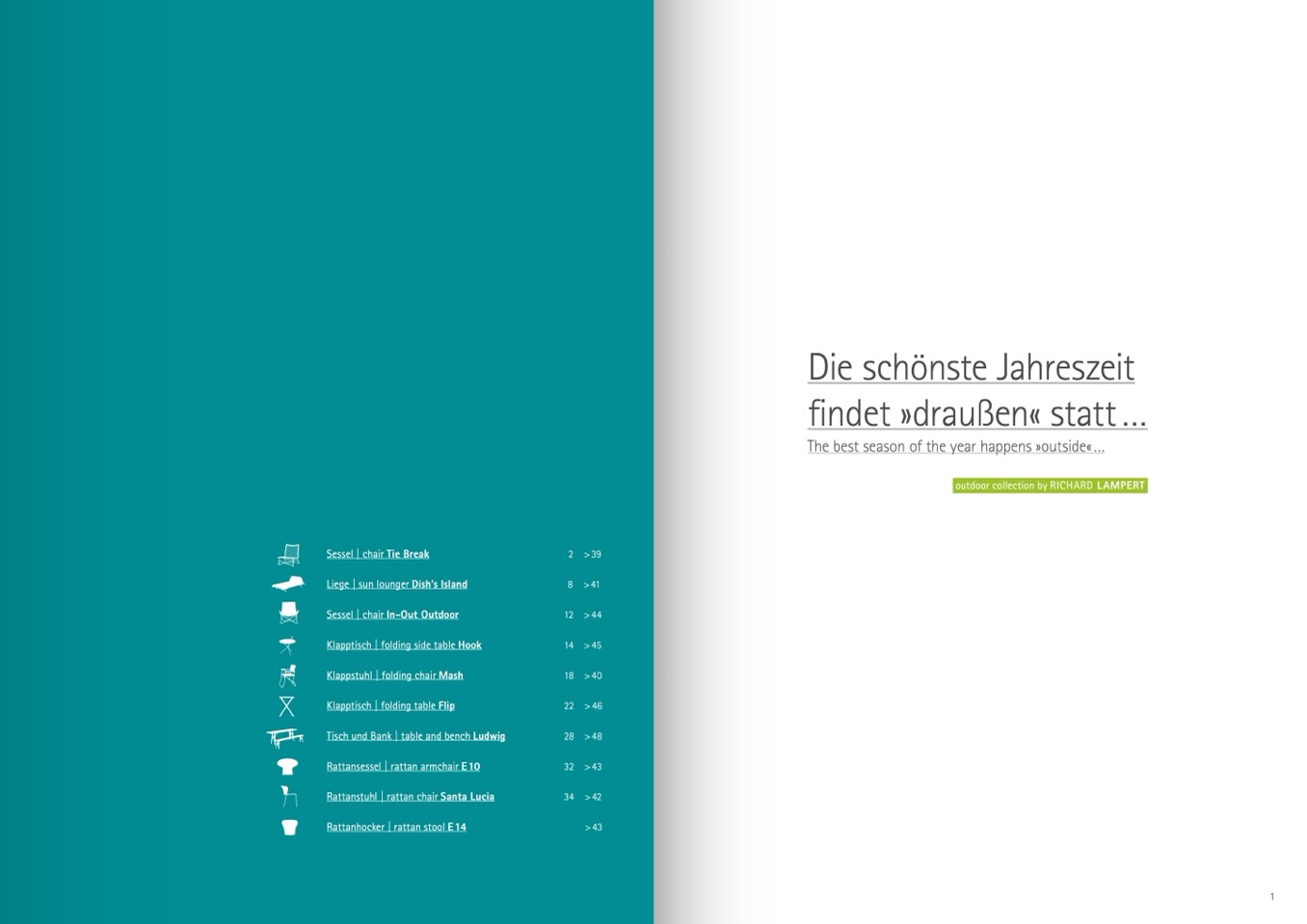Image resolution: width=1307 pixels, height=924 pixels.
Task: Go to "Tisch und Bank | table and bench Ludwig"
Action: click(x=414, y=736)
